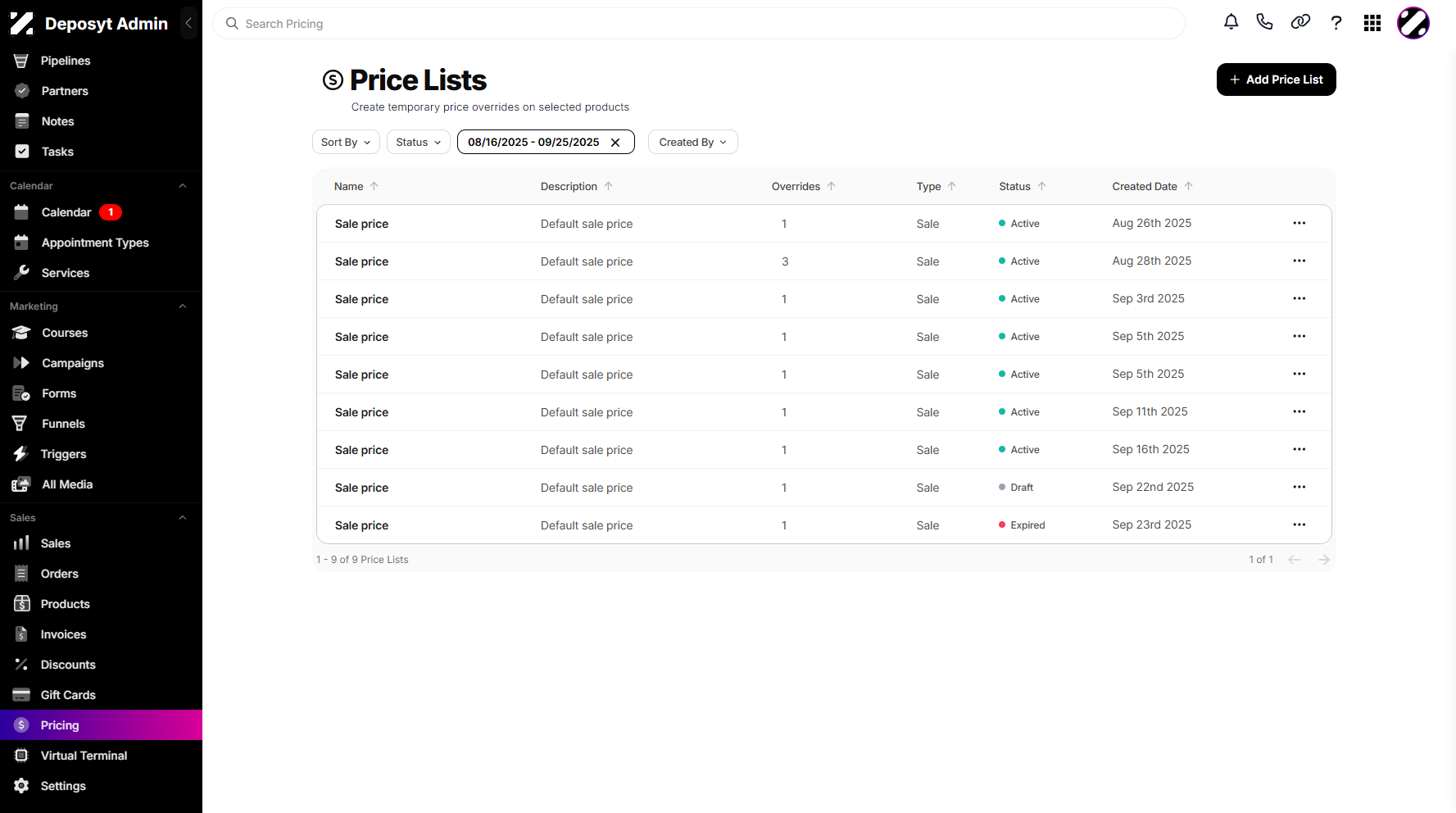Open row options for Sep 23rd 2025

[1300, 525]
